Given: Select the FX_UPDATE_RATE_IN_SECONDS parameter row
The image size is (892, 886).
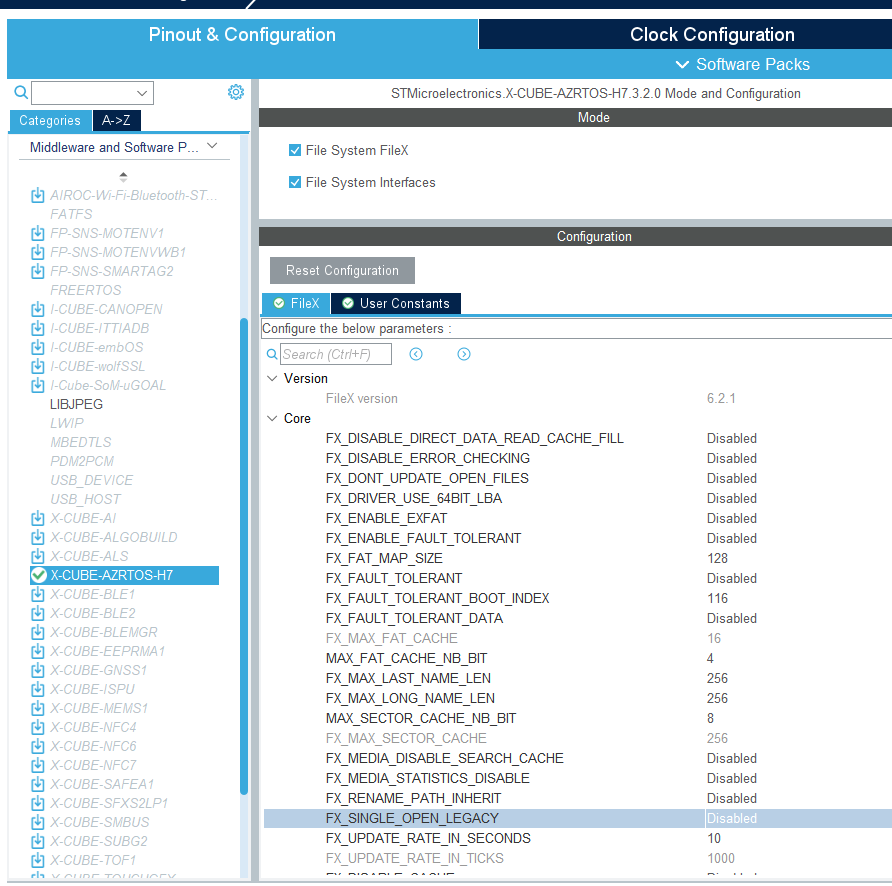Looking at the screenshot, I should click(x=577, y=838).
